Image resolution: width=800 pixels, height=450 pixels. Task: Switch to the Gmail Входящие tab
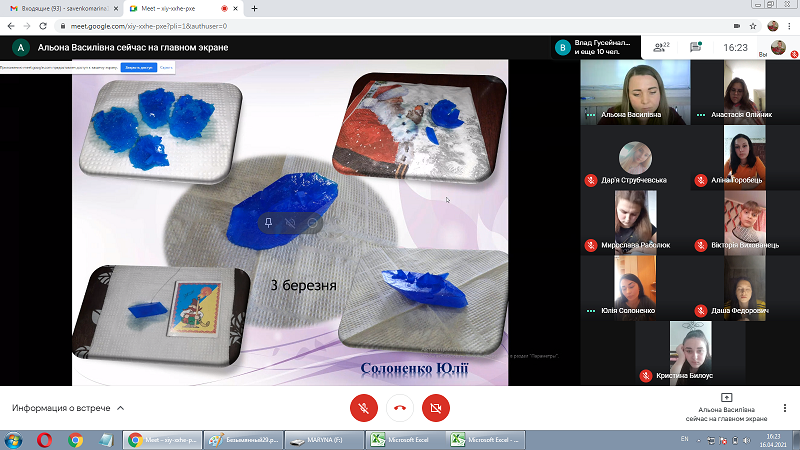pyautogui.click(x=60, y=9)
